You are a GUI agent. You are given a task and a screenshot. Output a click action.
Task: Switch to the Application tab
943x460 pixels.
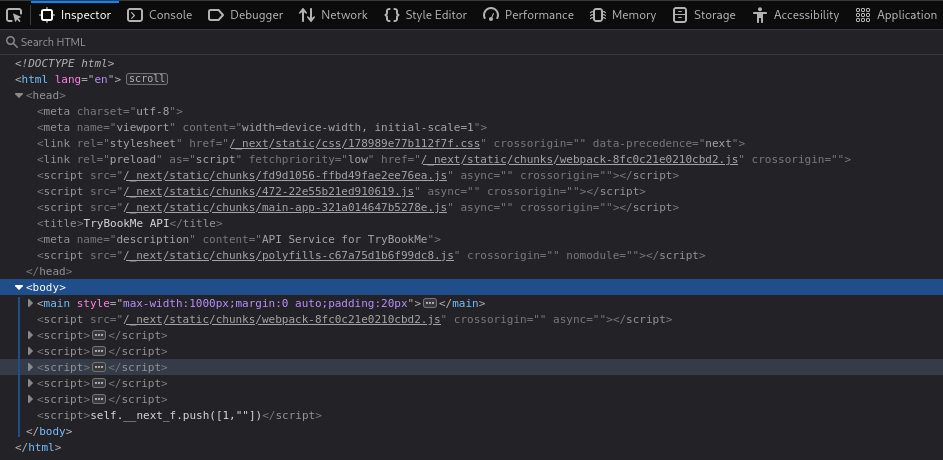coord(896,15)
